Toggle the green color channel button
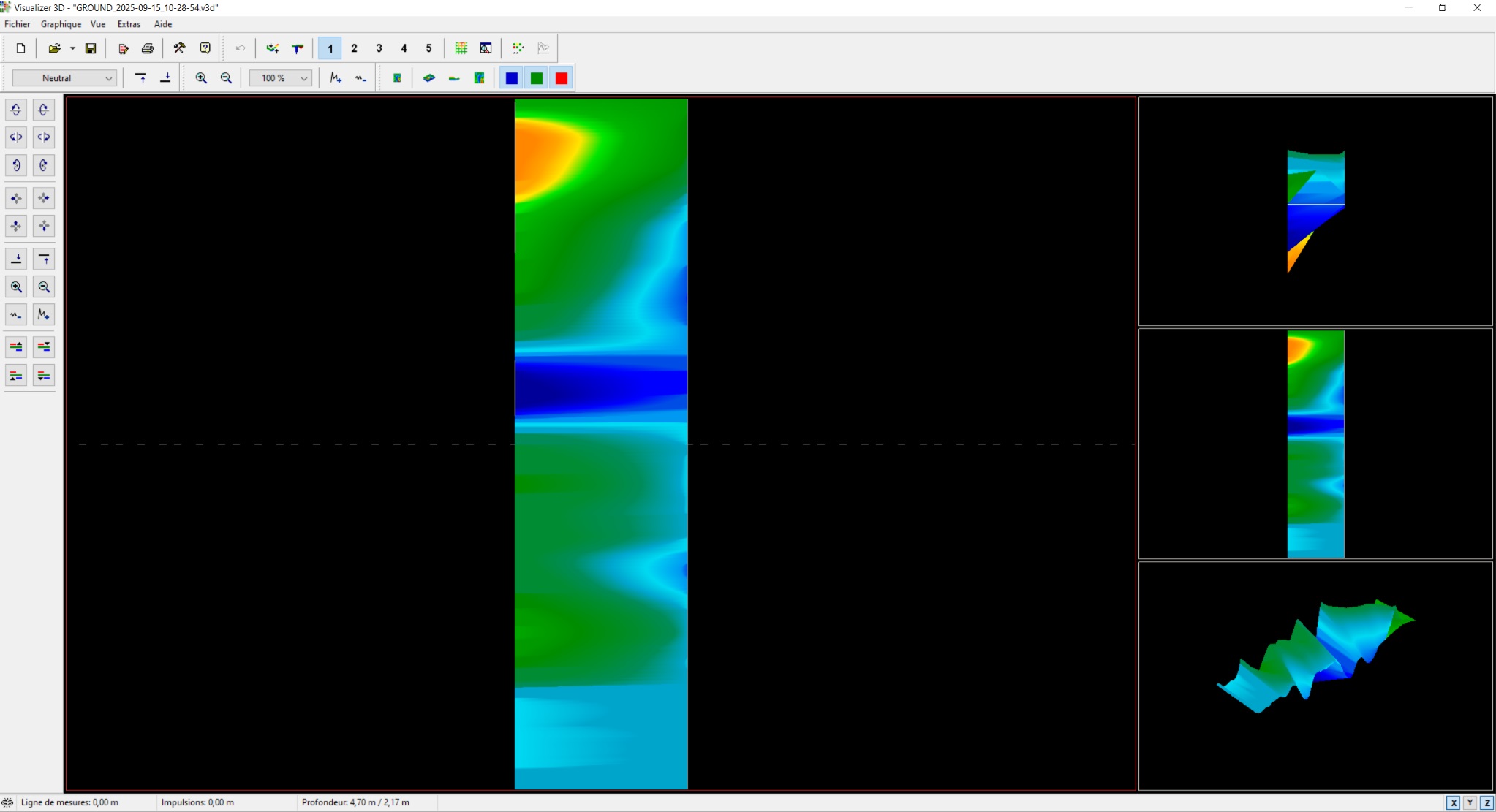1496x812 pixels. (537, 78)
